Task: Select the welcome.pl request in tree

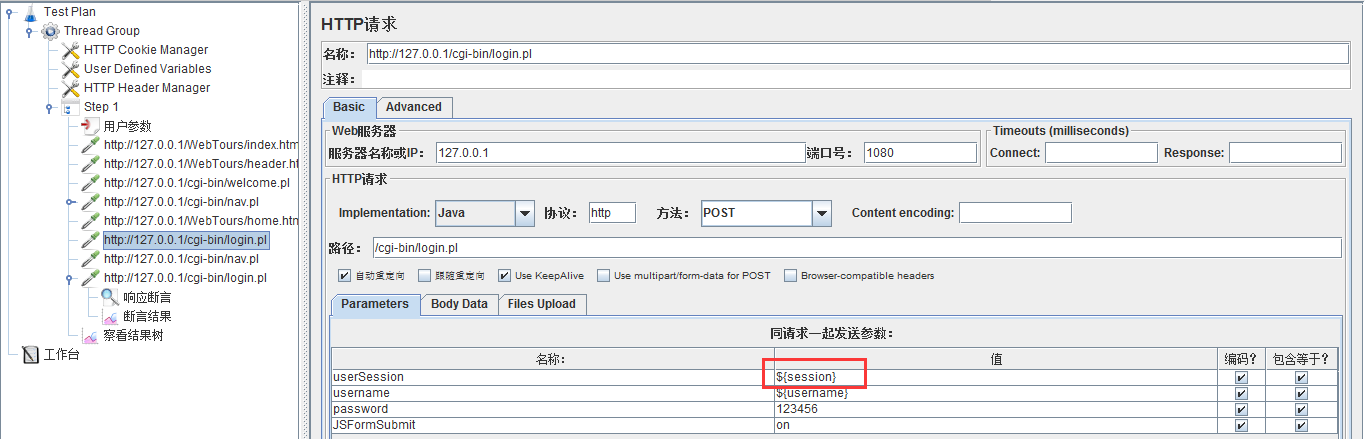Action: point(196,183)
